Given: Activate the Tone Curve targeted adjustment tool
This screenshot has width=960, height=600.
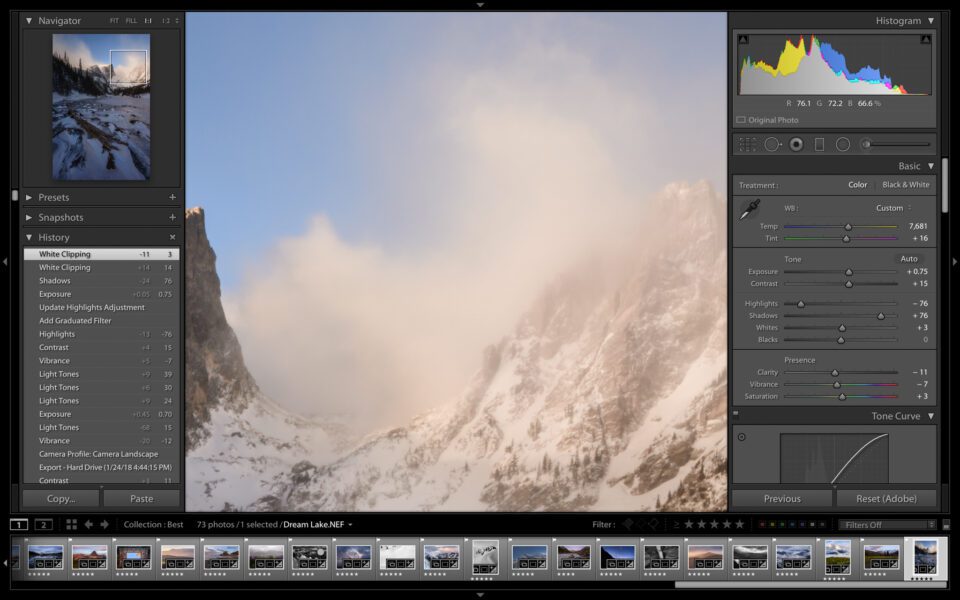Looking at the screenshot, I should click(x=741, y=437).
